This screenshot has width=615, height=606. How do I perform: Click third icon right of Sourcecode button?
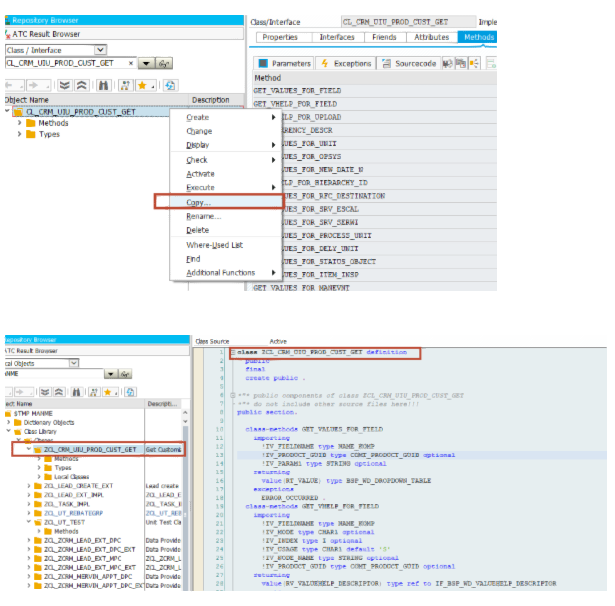(x=474, y=63)
